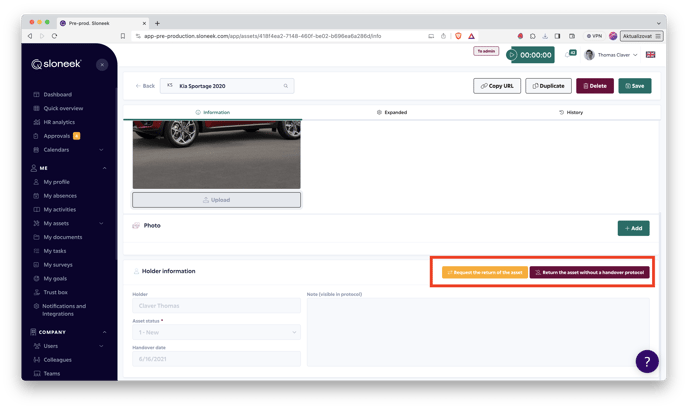The width and height of the screenshot is (688, 409).
Task: Switch to the Expanded tab
Action: tap(392, 112)
